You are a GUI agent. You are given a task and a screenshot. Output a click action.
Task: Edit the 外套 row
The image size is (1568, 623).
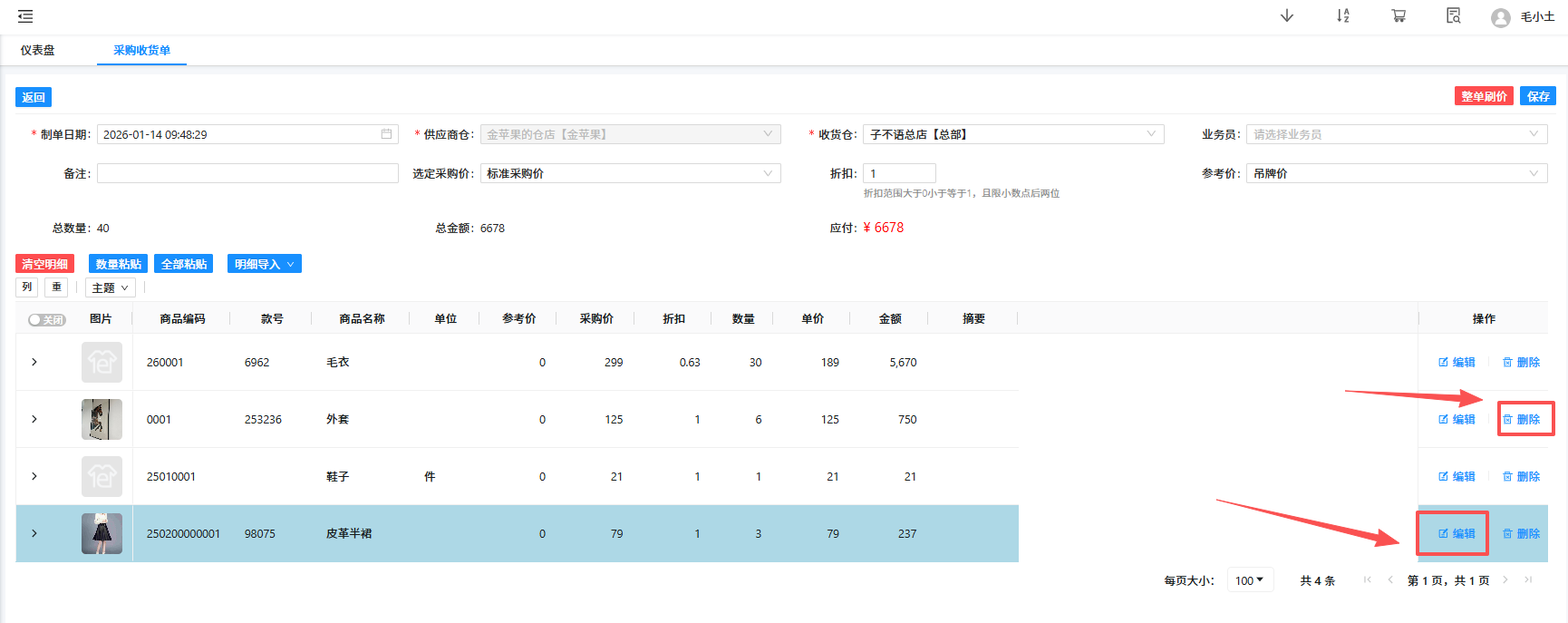point(1457,419)
